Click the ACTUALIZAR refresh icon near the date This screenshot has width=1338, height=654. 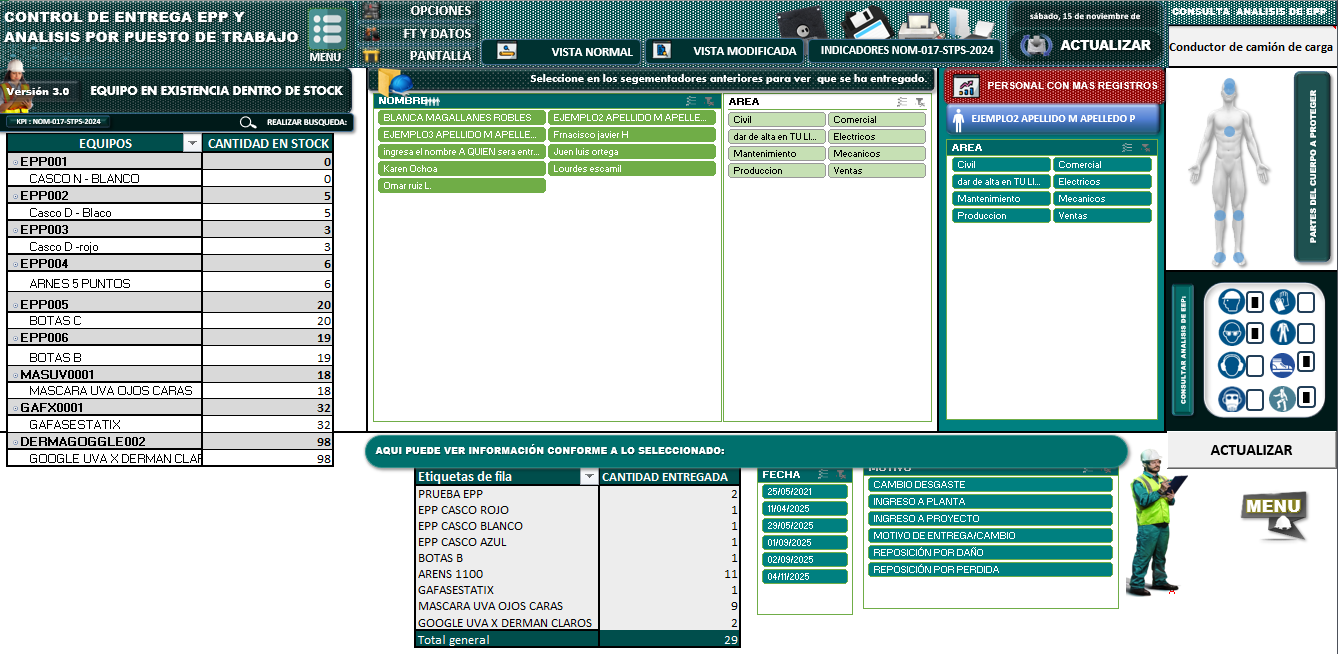pos(1035,43)
